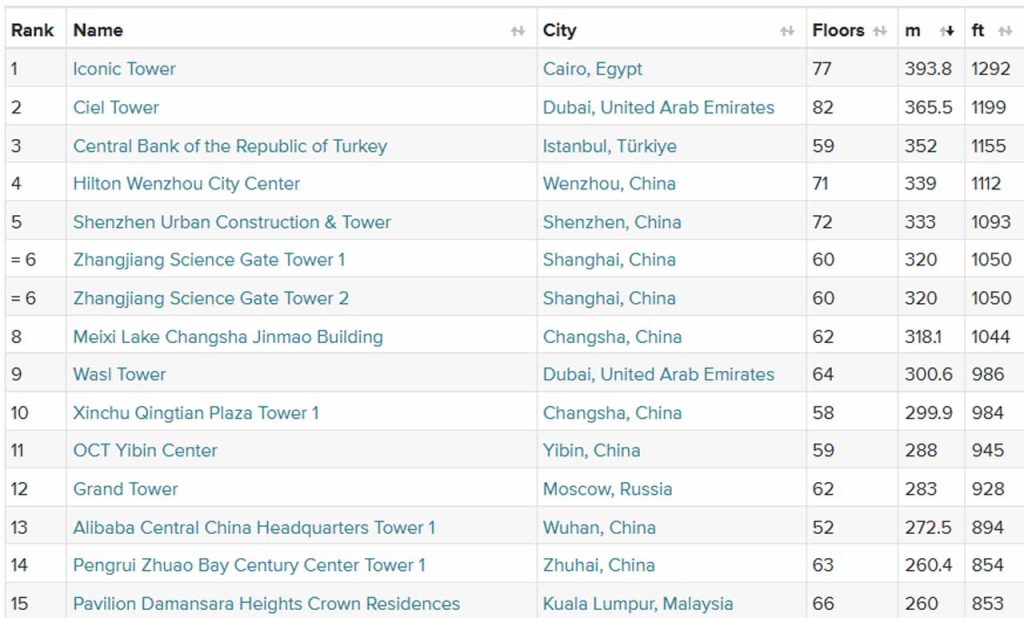Click Dubai link in Ciel Tower row
This screenshot has height=618, width=1024.
click(x=658, y=107)
